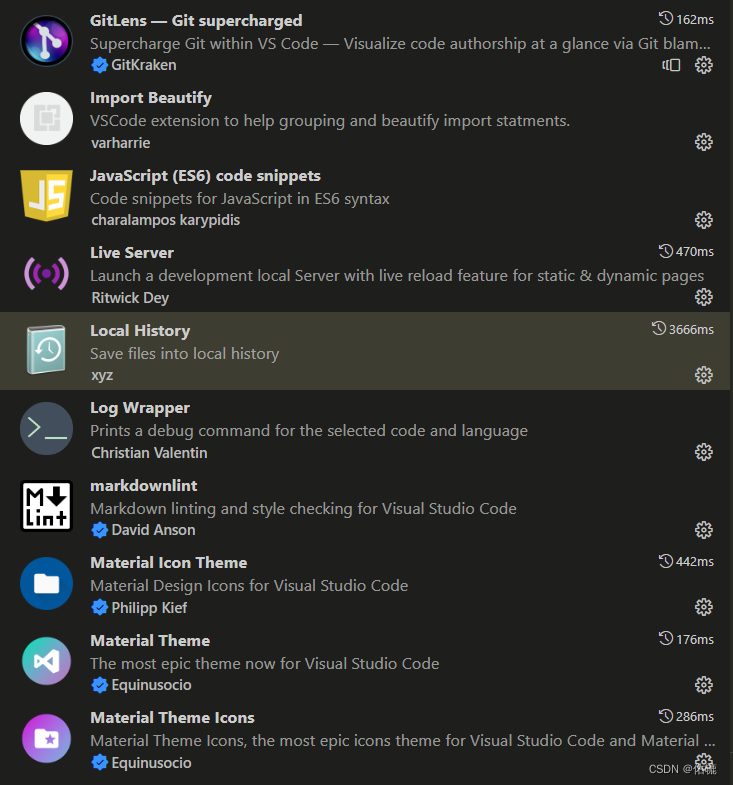Select the Import Beautify title

click(x=151, y=98)
